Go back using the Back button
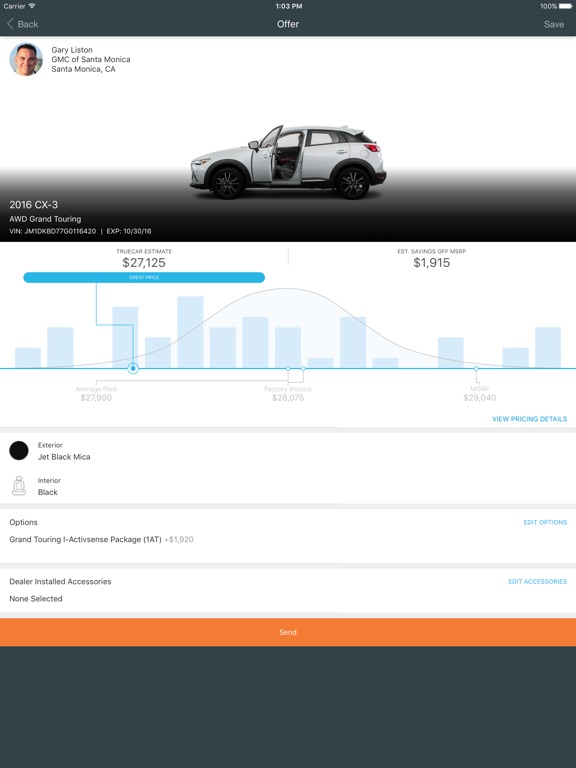Image resolution: width=576 pixels, height=768 pixels. (x=23, y=24)
